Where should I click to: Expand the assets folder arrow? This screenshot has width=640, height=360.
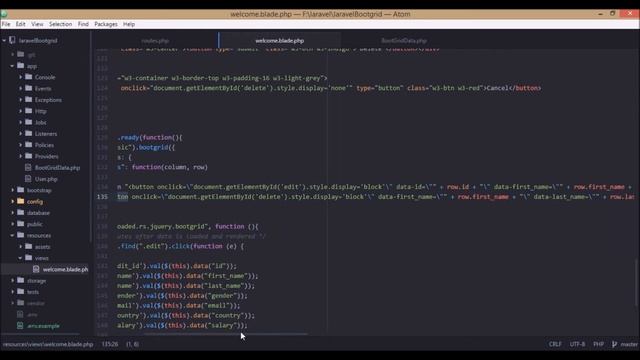click(x=20, y=247)
